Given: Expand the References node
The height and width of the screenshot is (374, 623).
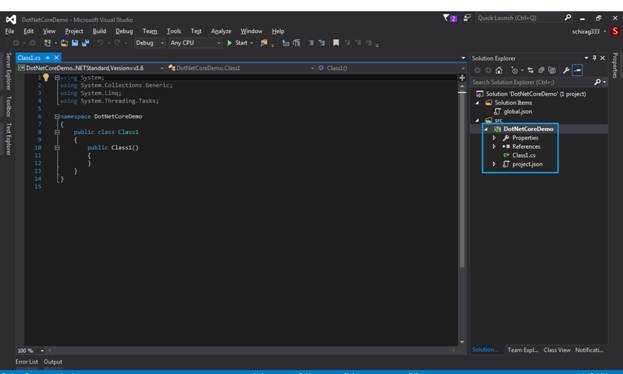Looking at the screenshot, I should pos(494,147).
